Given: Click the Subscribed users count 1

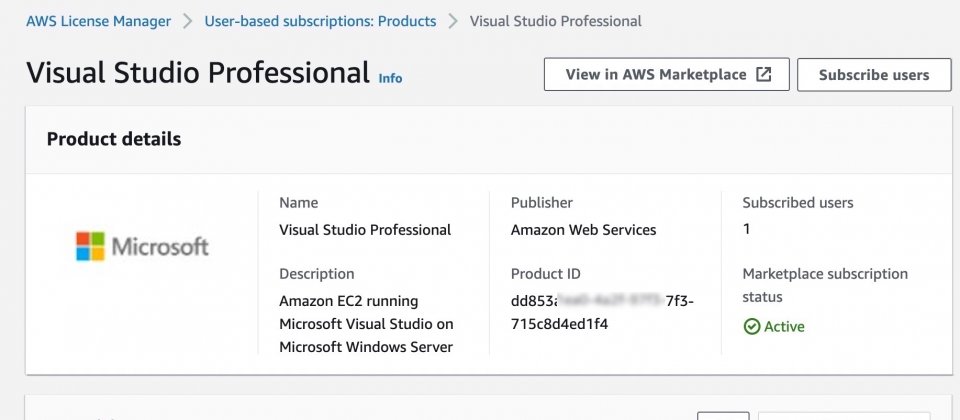Looking at the screenshot, I should (x=746, y=229).
